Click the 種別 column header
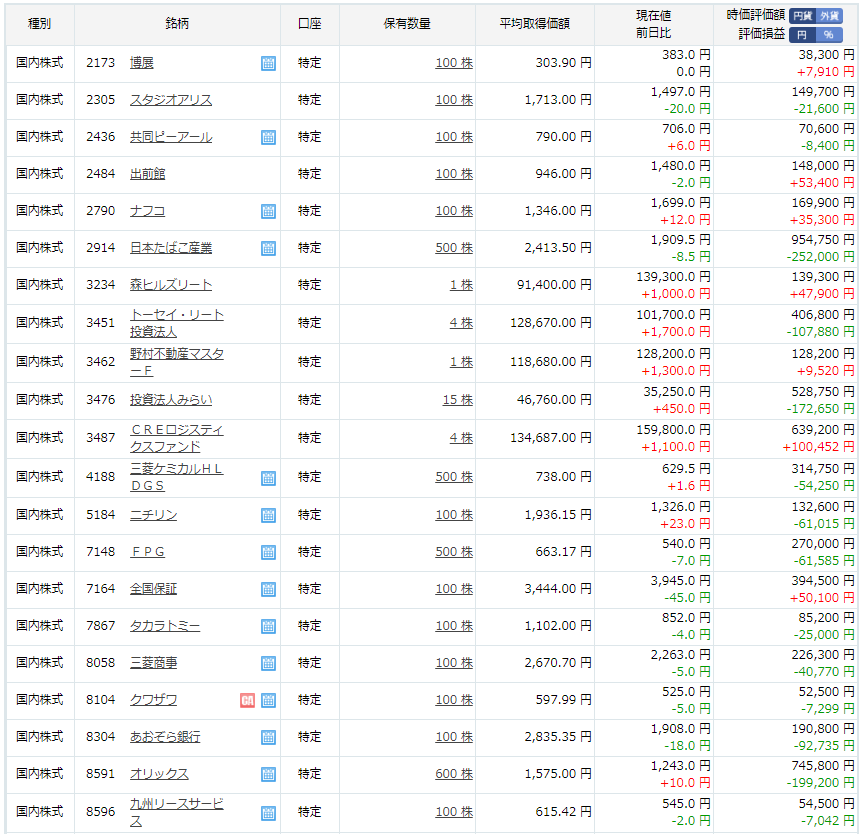This screenshot has width=862, height=834. click(40, 24)
